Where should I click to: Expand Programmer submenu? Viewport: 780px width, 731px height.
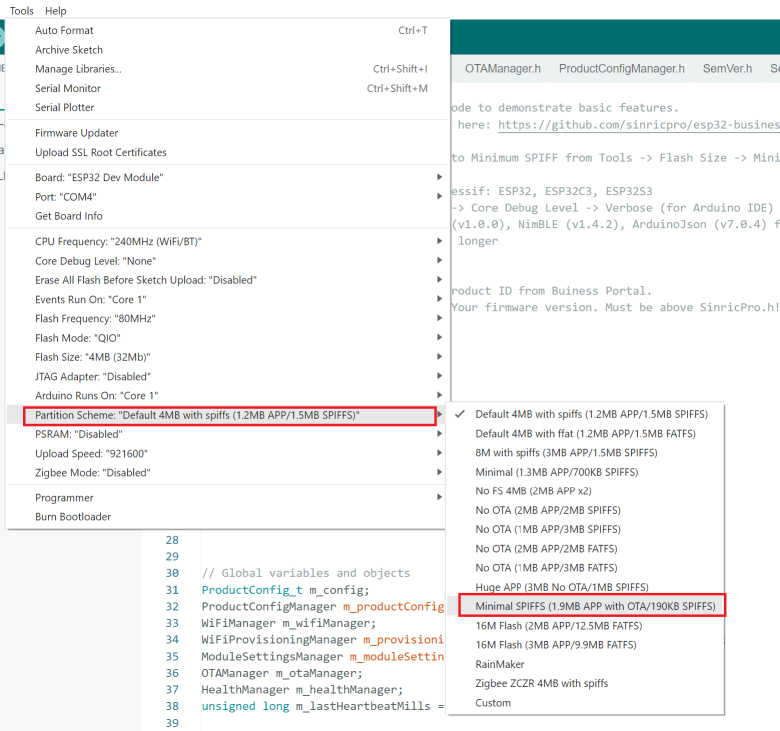coord(227,498)
